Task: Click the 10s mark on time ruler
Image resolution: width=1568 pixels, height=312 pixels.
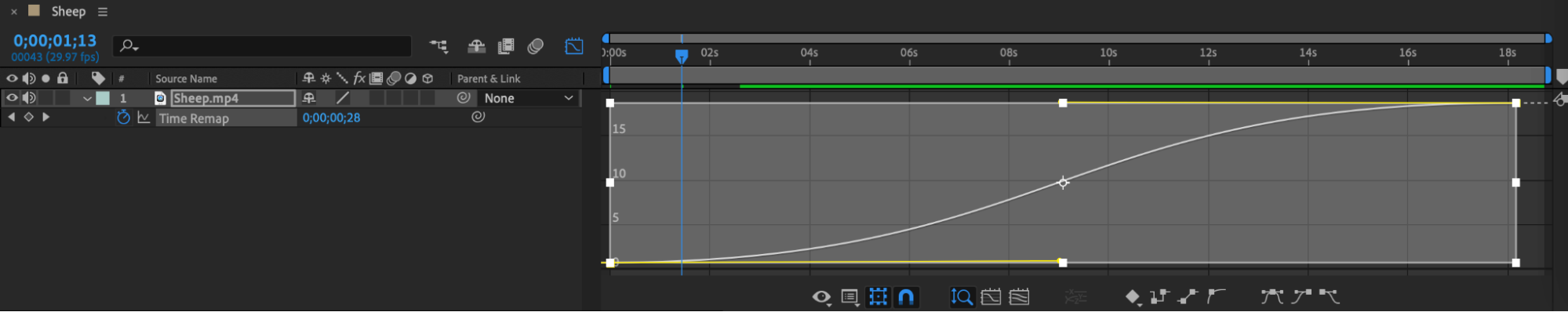Action: coord(1108,53)
